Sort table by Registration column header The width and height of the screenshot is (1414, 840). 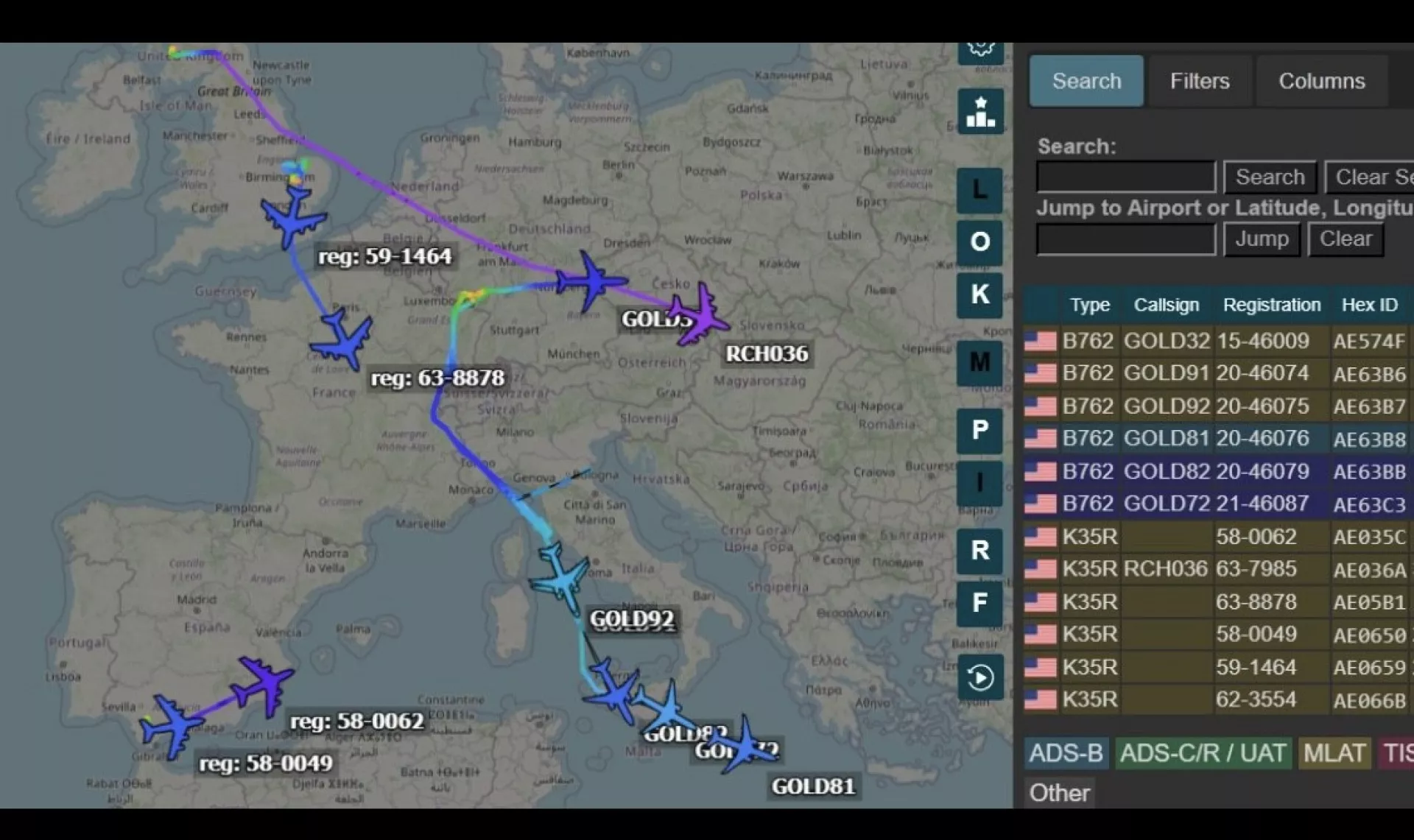pyautogui.click(x=1271, y=305)
